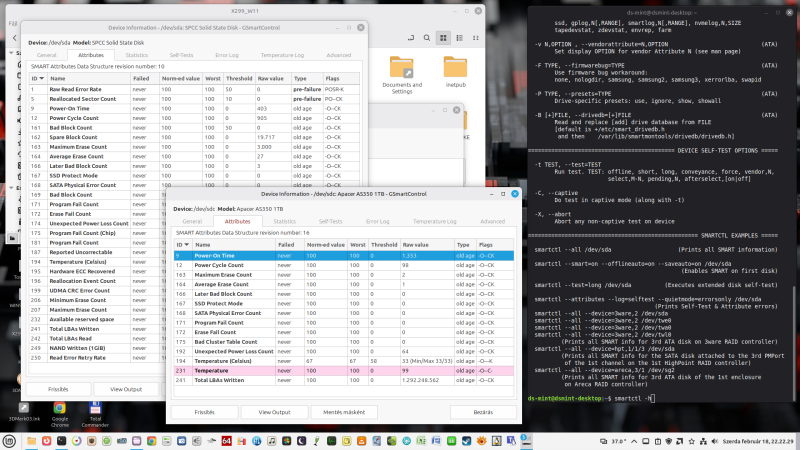Image resolution: width=800 pixels, height=450 pixels.
Task: Click the Bezárás button
Action: pos(483,412)
